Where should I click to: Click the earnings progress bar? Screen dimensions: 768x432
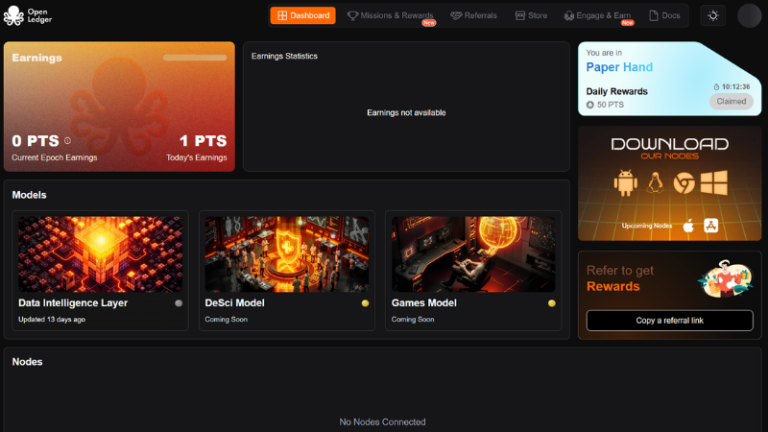point(194,58)
